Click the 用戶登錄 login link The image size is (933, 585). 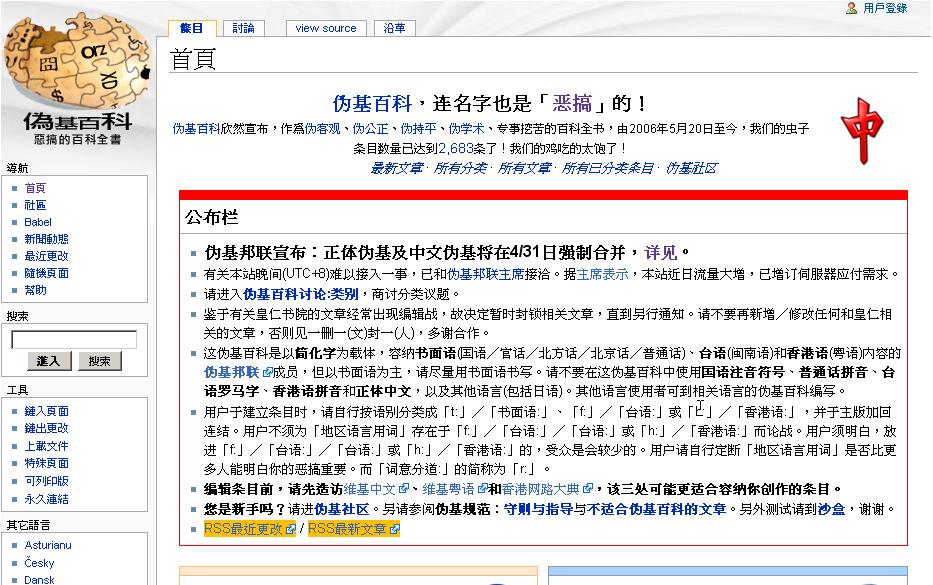click(885, 8)
